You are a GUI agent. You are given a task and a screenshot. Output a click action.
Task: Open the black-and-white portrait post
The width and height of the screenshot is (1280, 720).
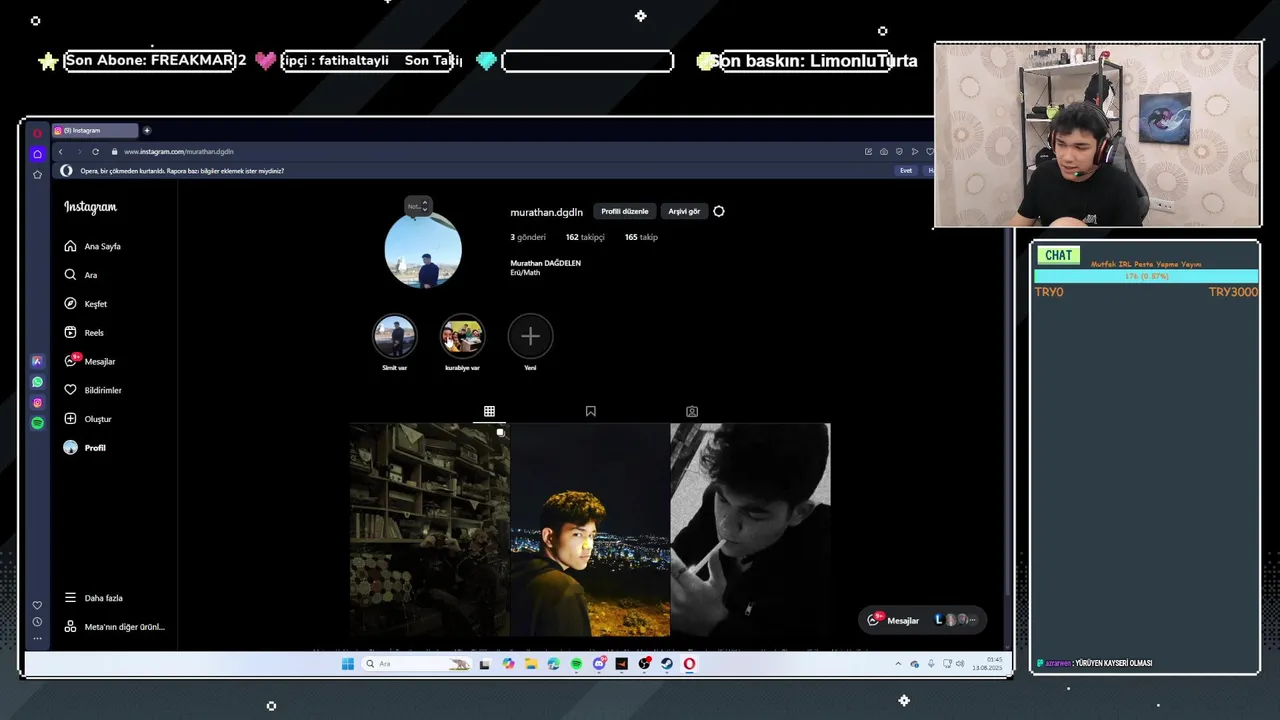point(750,530)
